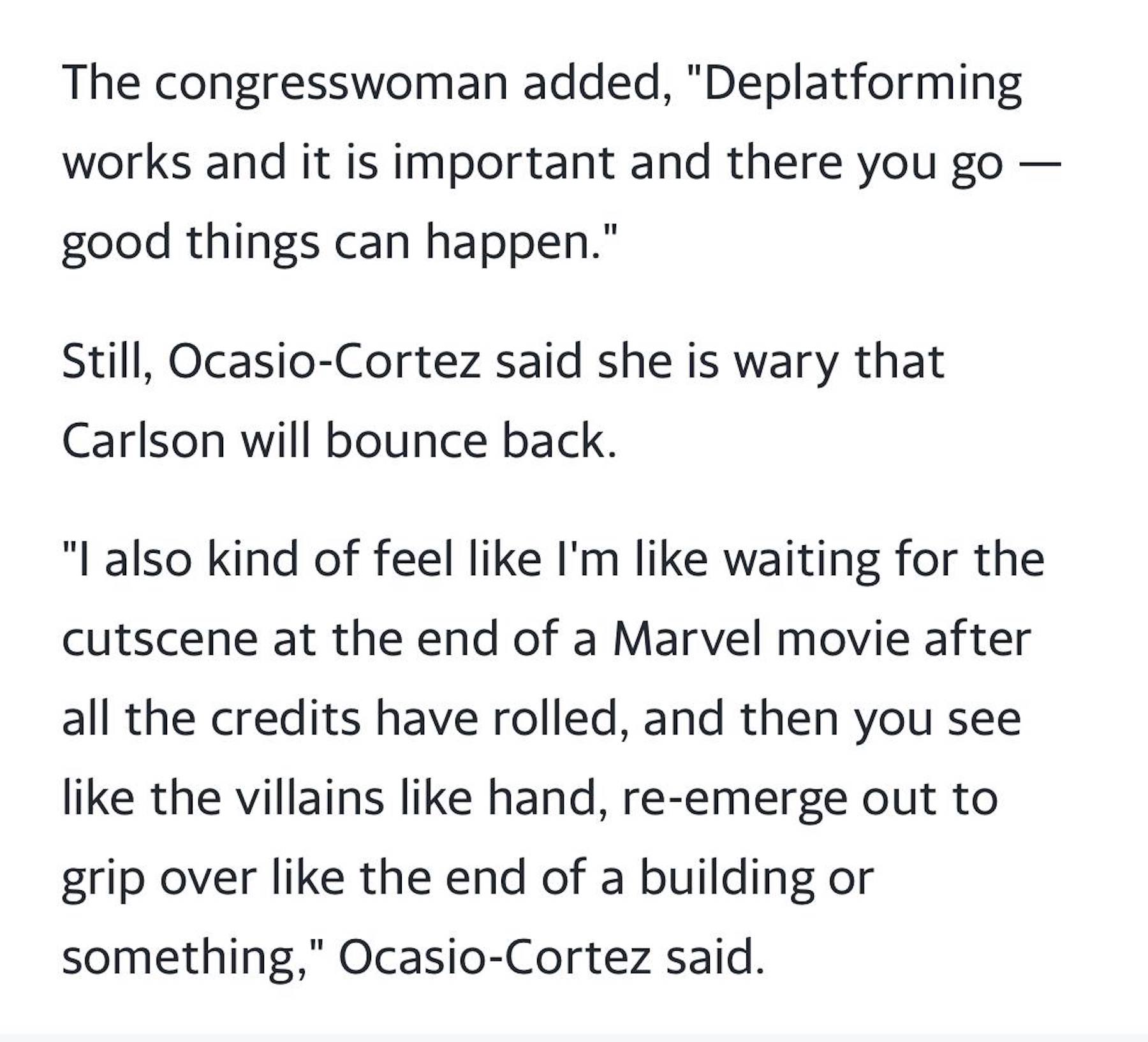Click the word "credits"
Image resolution: width=1148 pixels, height=1042 pixels.
click(x=286, y=719)
